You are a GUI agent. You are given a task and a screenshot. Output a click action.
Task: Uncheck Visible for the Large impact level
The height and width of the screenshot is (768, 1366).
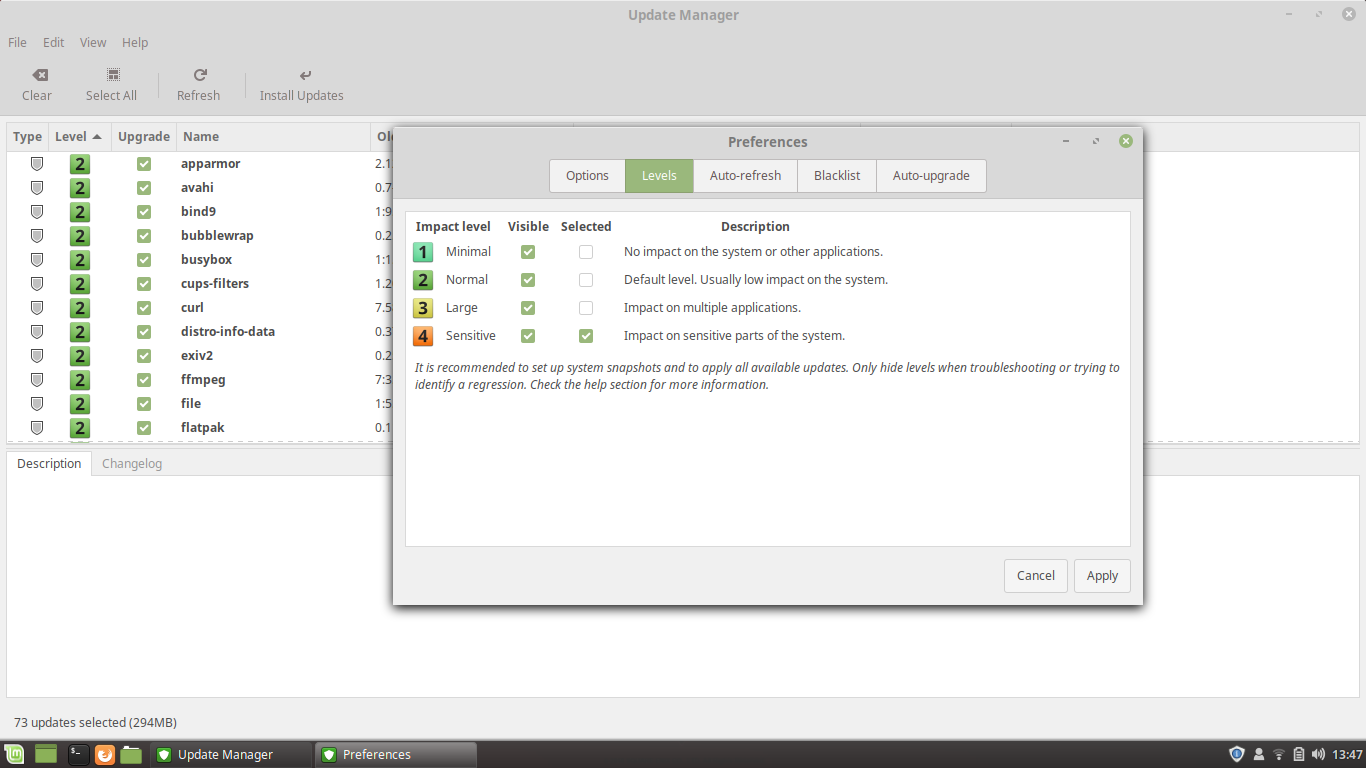[528, 308]
